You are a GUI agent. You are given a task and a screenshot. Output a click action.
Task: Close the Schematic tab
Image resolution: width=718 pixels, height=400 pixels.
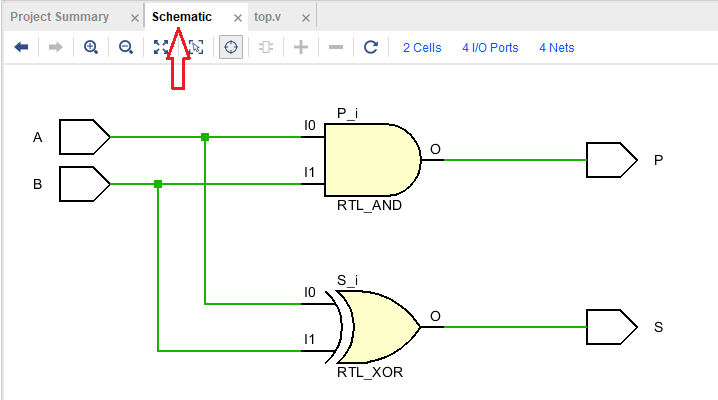pyautogui.click(x=237, y=18)
